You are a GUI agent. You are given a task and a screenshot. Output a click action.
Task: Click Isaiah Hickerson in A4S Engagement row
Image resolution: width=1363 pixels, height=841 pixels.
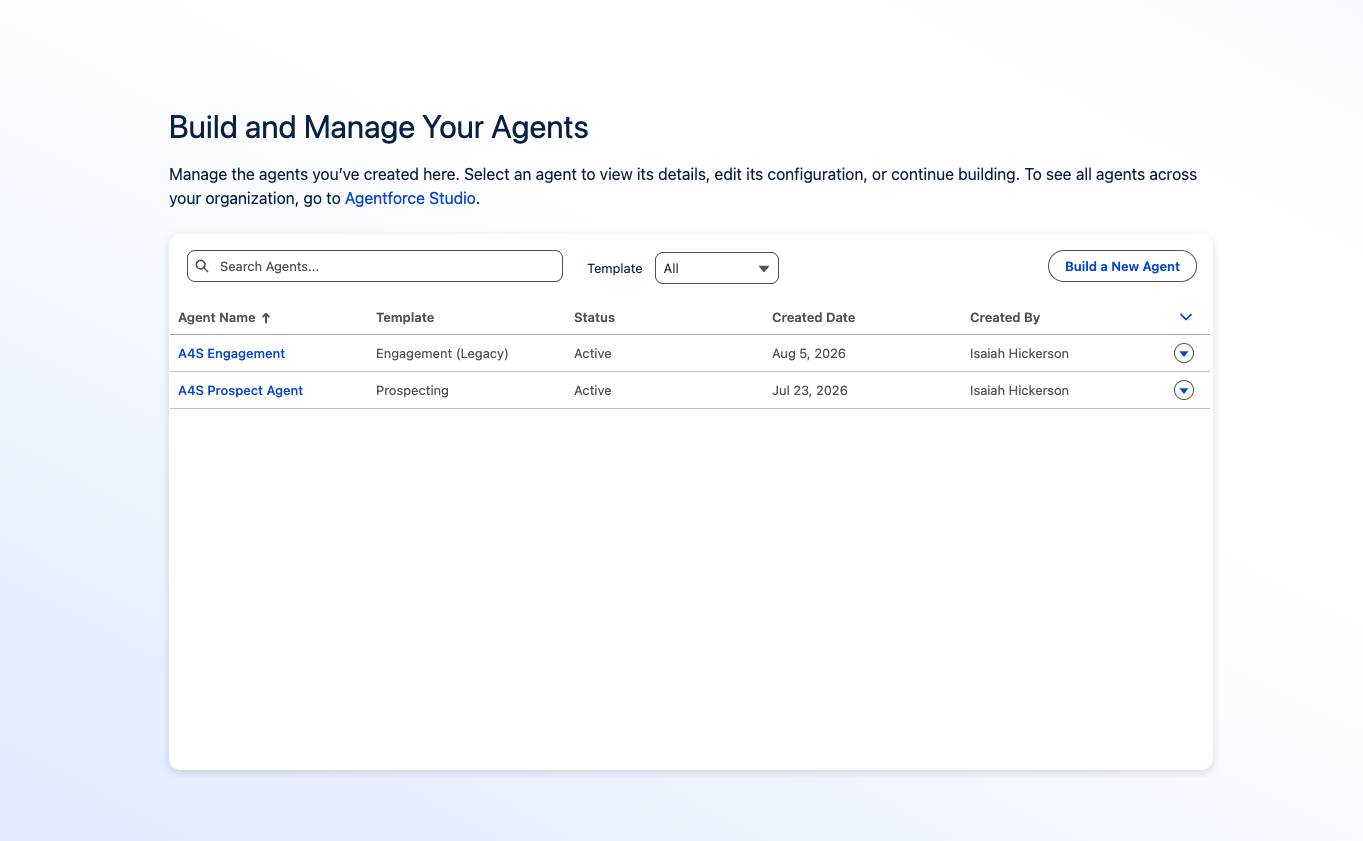point(1019,353)
